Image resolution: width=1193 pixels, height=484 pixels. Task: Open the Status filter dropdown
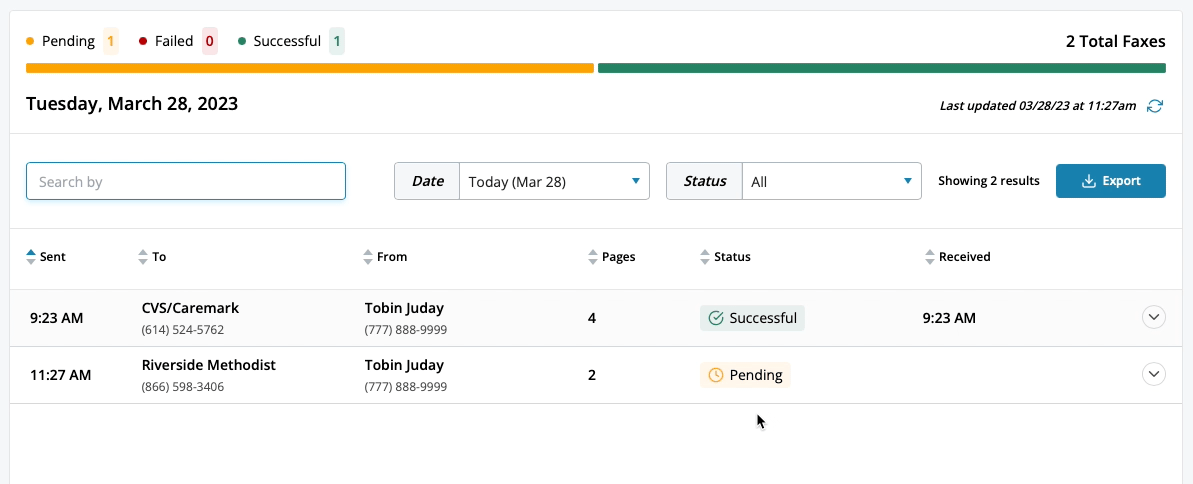coord(830,182)
